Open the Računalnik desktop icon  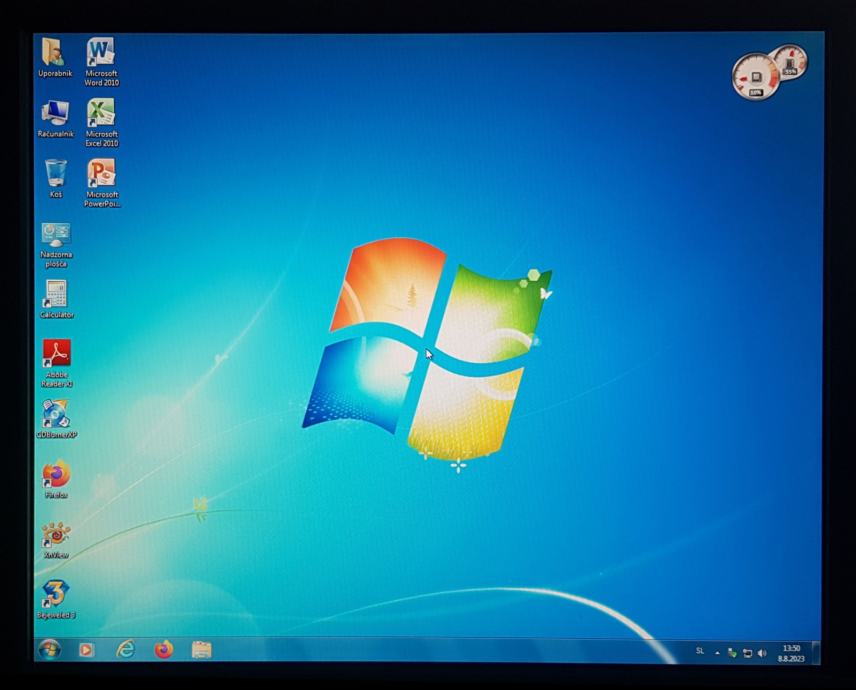(55, 118)
